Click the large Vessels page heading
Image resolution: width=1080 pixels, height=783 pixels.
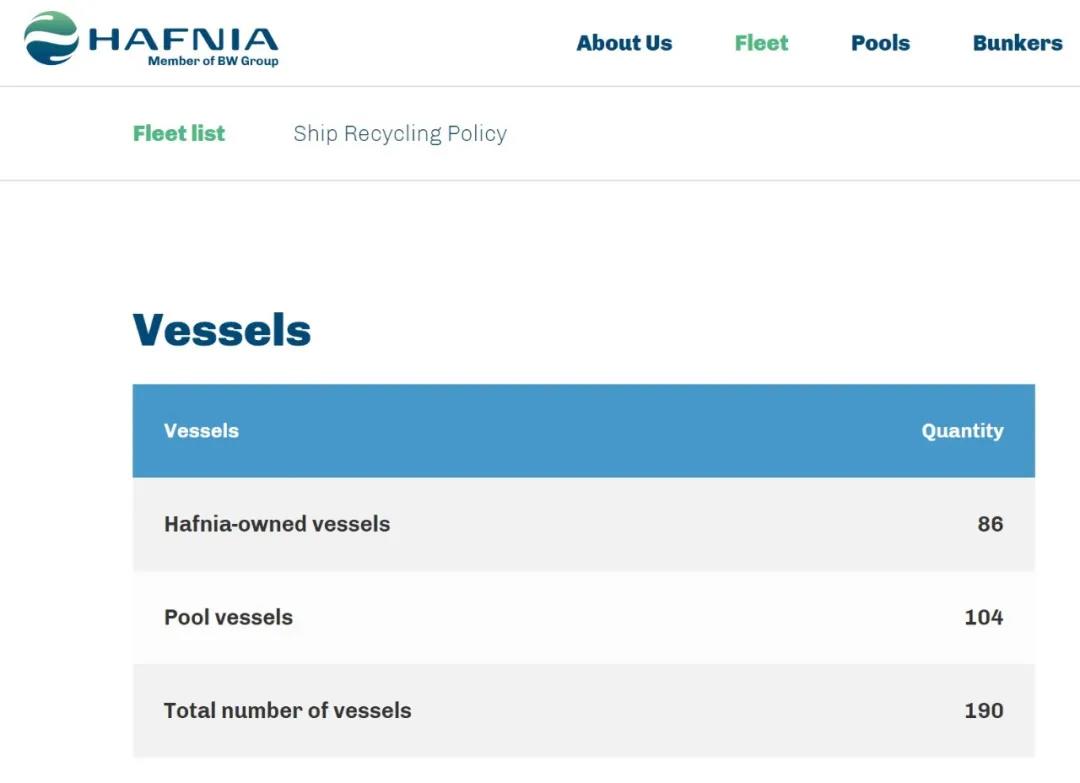point(222,330)
